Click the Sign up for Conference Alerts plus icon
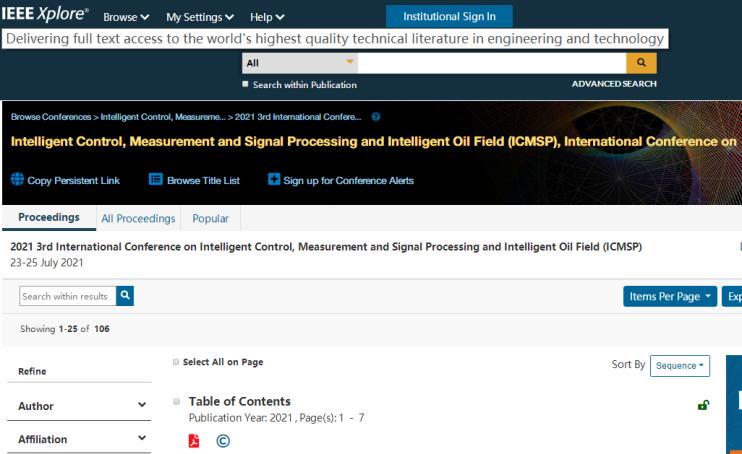 point(274,181)
